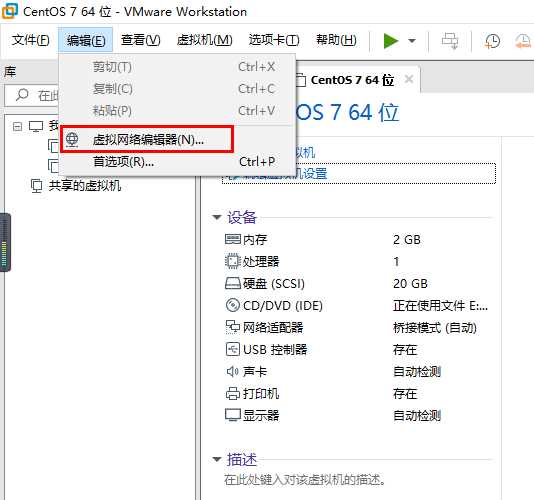The width and height of the screenshot is (534, 500).
Task: Click the globe icon beside 虚拟网络编辑器
Action: tap(72, 139)
